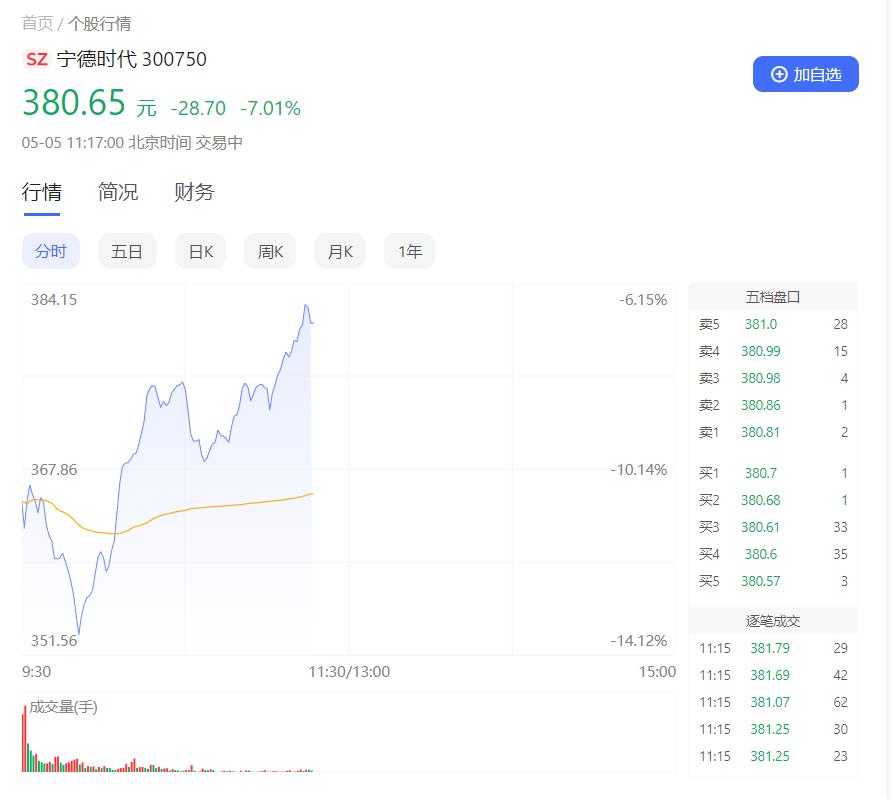This screenshot has height=799, width=891.
Task: Click 买5 price 380.57
Action: click(x=761, y=581)
